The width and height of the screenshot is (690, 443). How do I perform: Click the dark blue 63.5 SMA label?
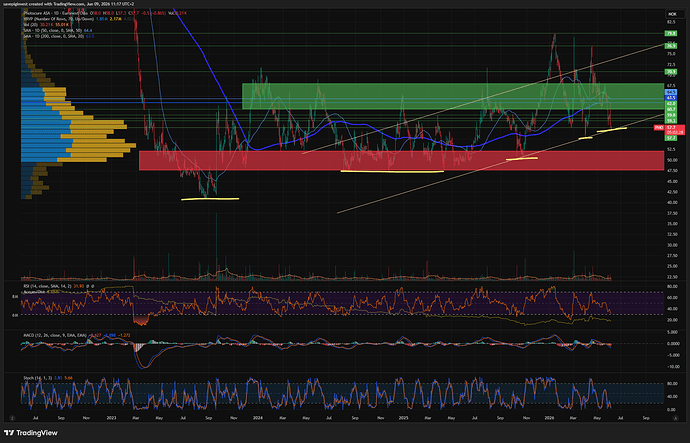pos(670,98)
